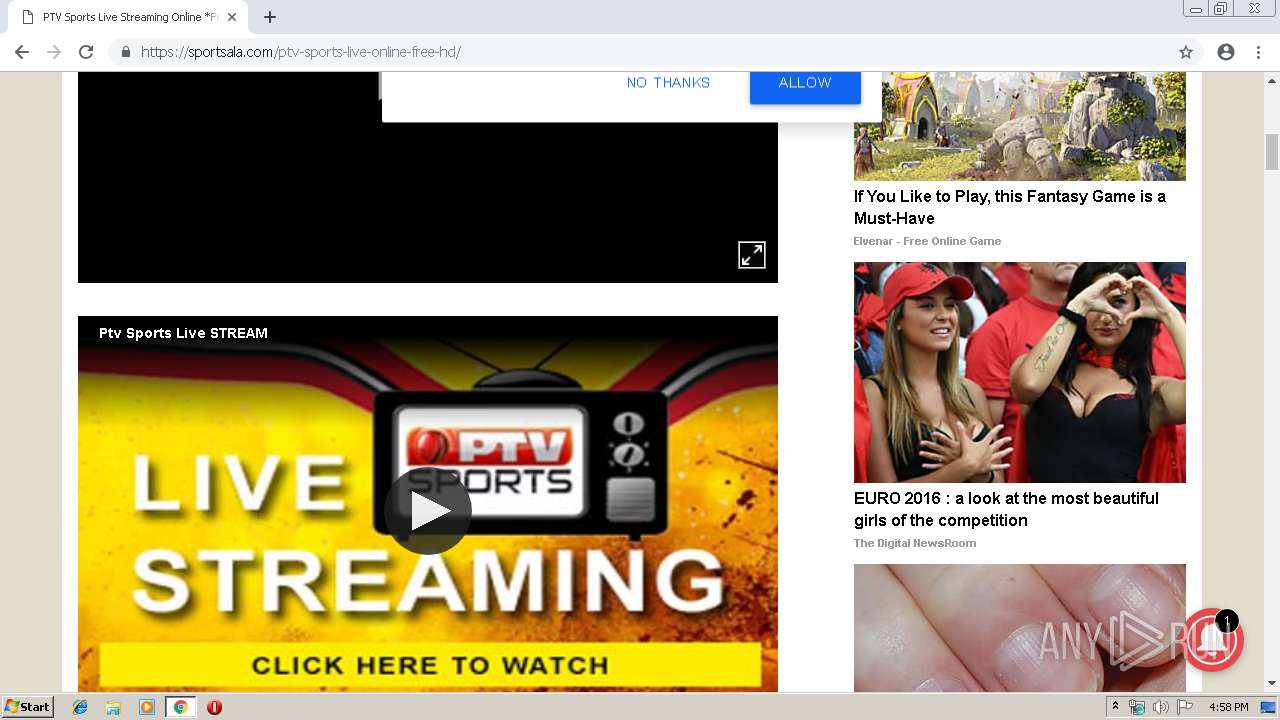1280x720 pixels.
Task: Open the EURO 2016 beautiful girls headline
Action: click(x=1006, y=509)
